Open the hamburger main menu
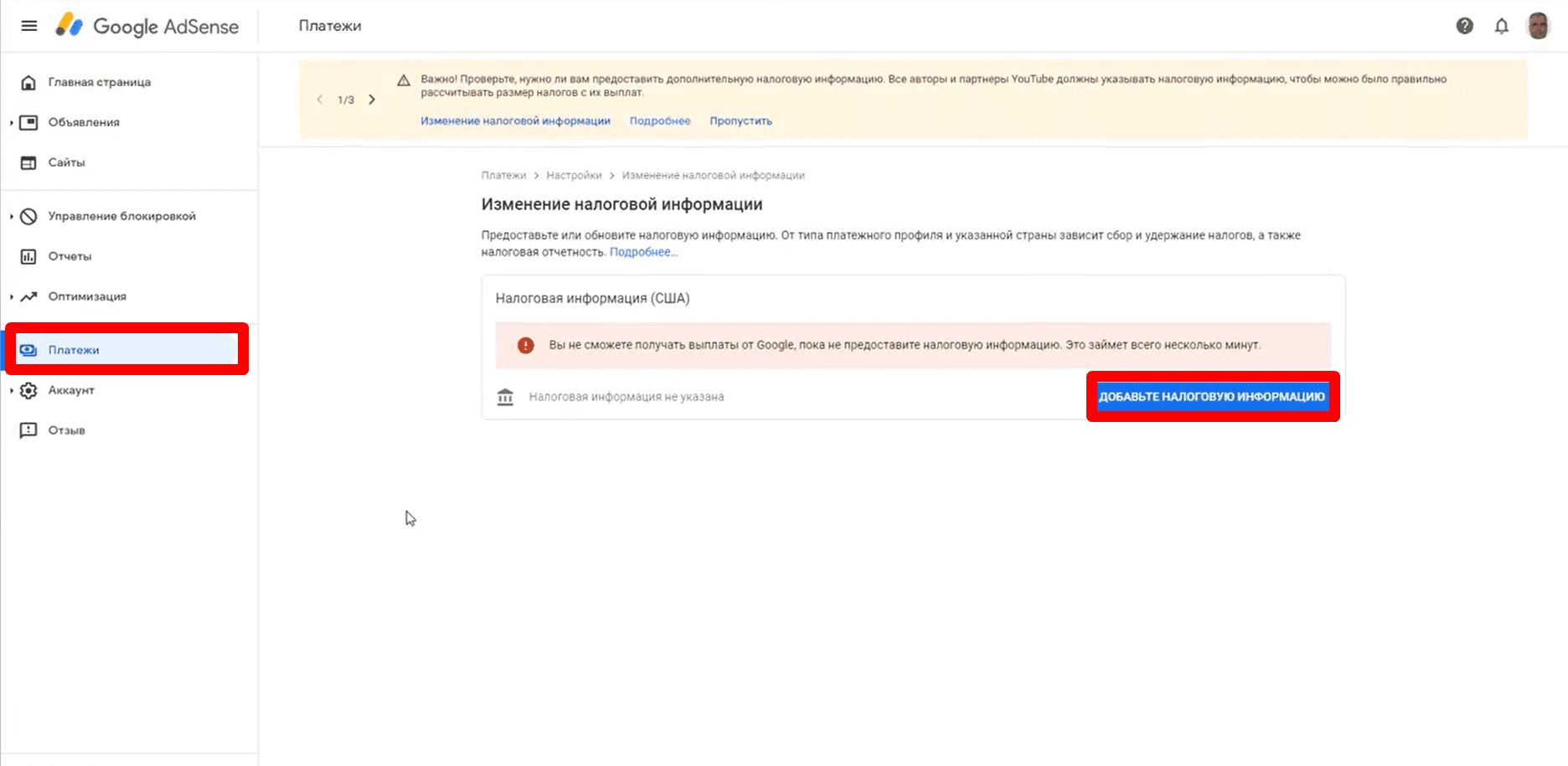This screenshot has height=766, width=1568. 29,26
